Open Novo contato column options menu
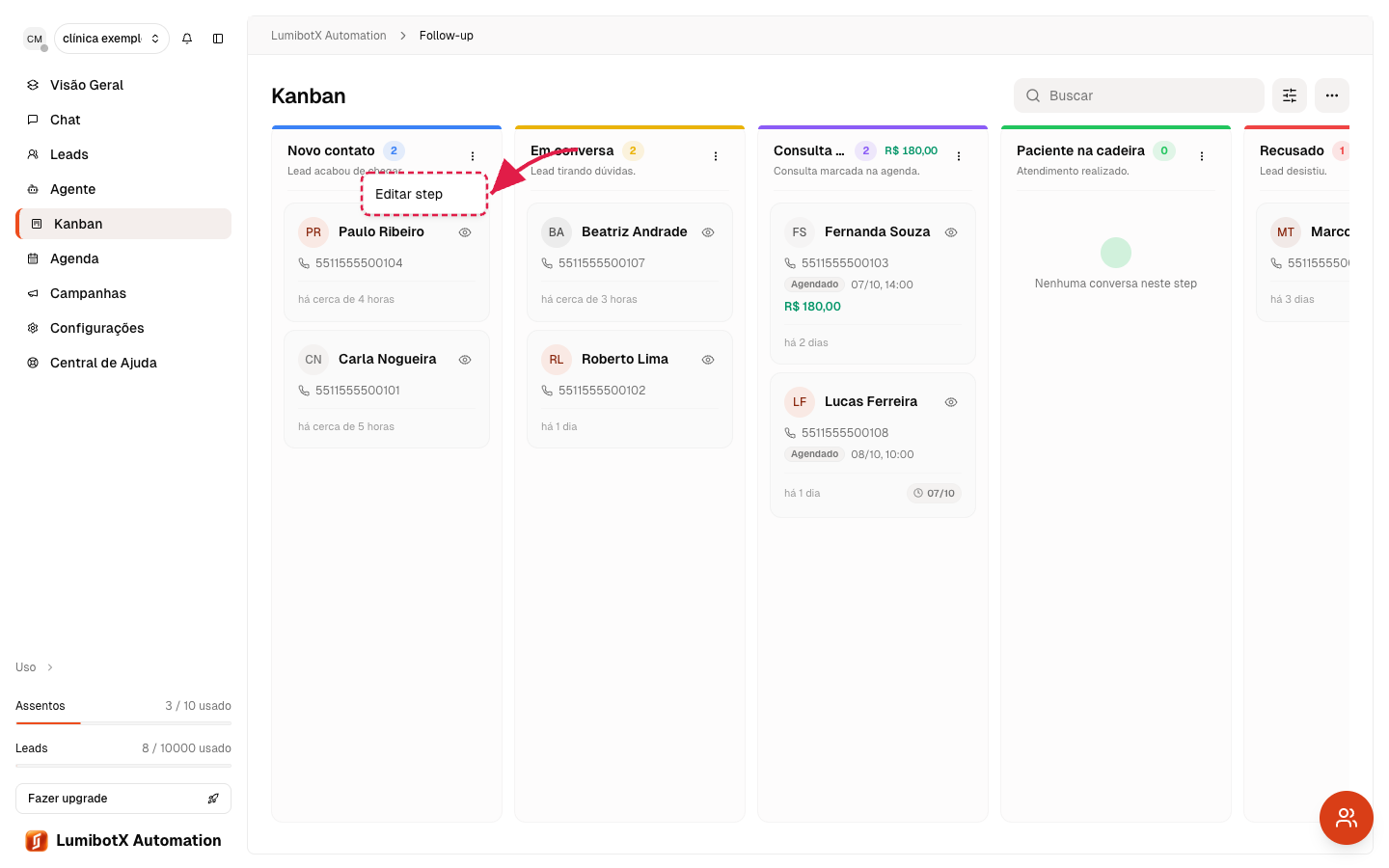 coord(473,156)
